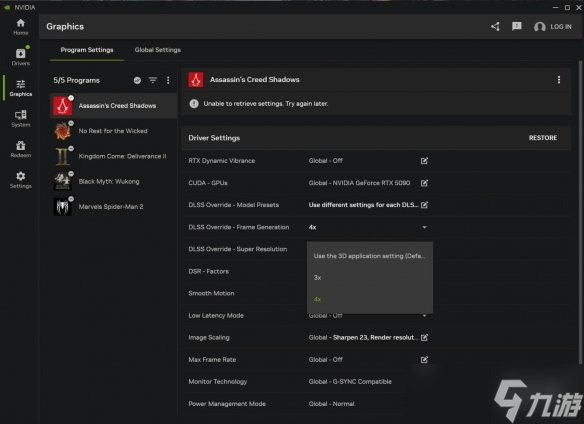Click the warning info icon

pyautogui.click(x=194, y=104)
